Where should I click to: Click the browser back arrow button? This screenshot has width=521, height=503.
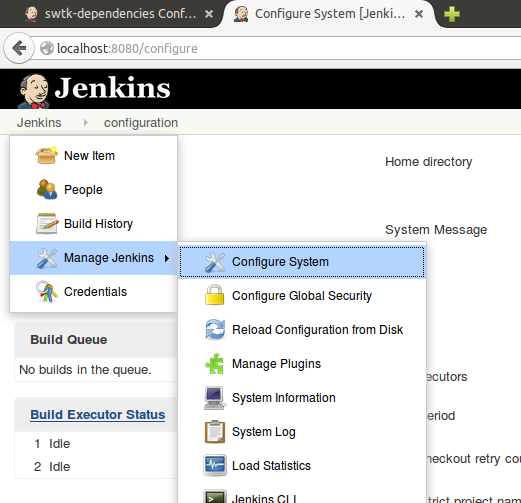(19, 48)
